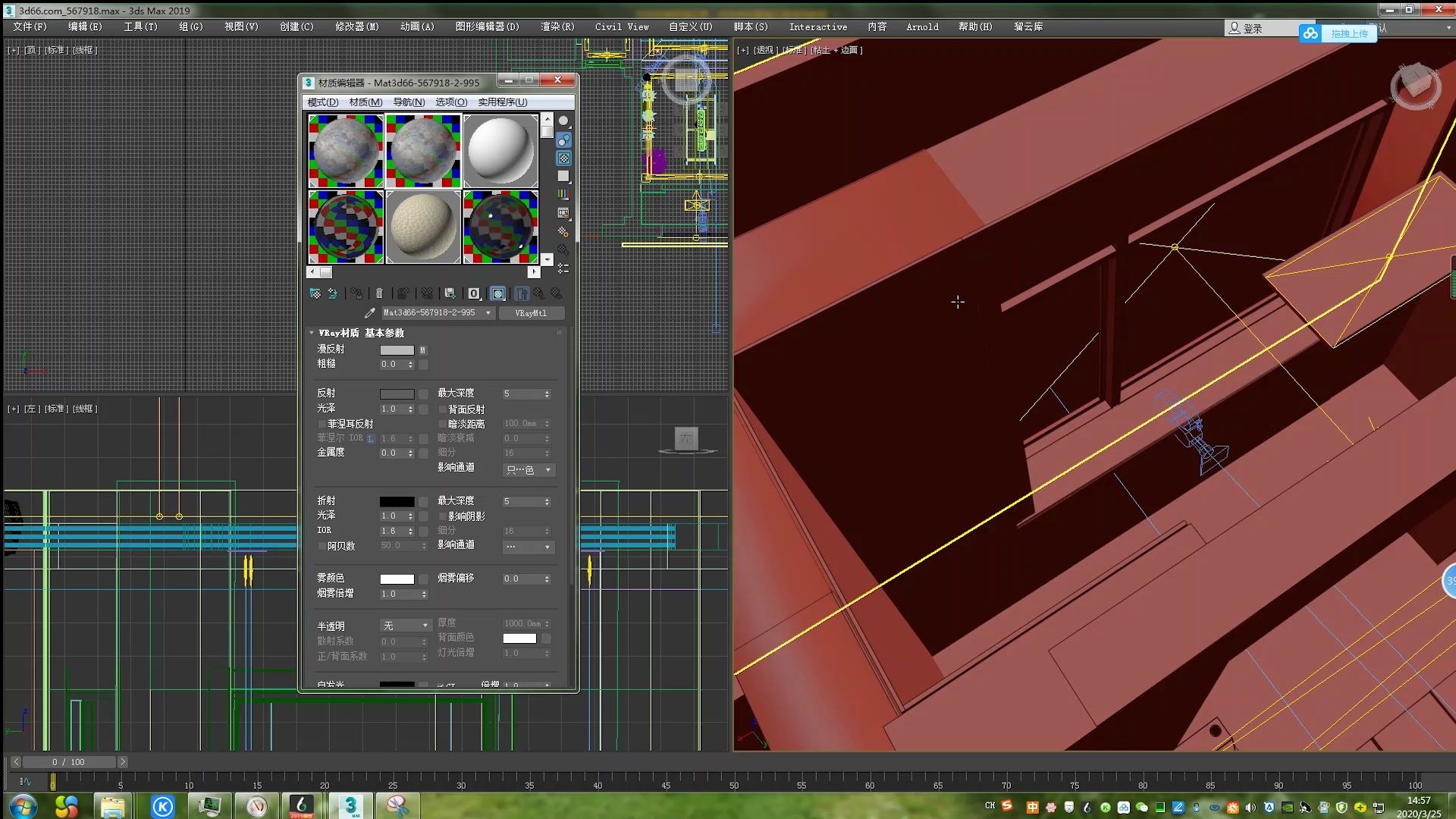This screenshot has width=1456, height=819.
Task: Select the material sphere preview thumbnail
Action: pyautogui.click(x=500, y=149)
